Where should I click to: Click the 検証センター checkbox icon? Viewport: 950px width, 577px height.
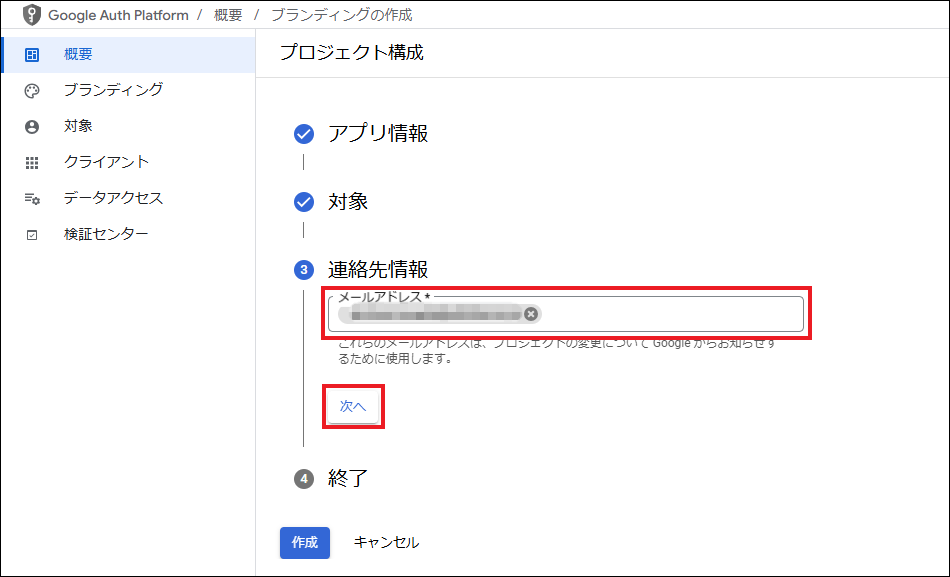coord(32,235)
